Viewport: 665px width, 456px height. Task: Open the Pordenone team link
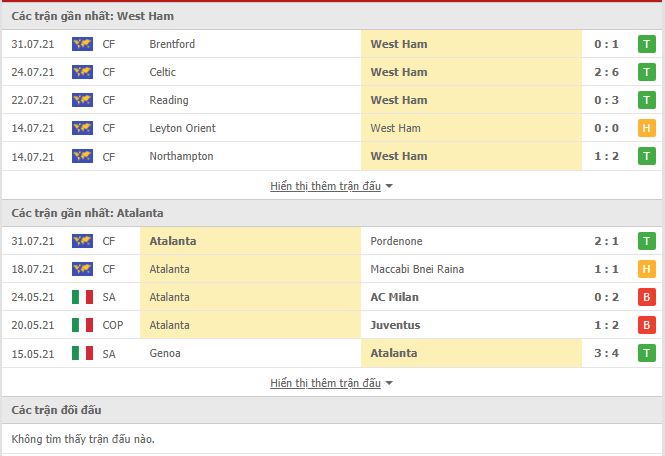[x=396, y=241]
